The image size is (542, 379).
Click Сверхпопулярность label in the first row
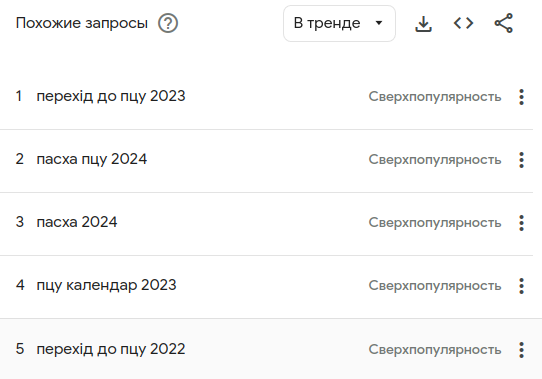point(435,97)
